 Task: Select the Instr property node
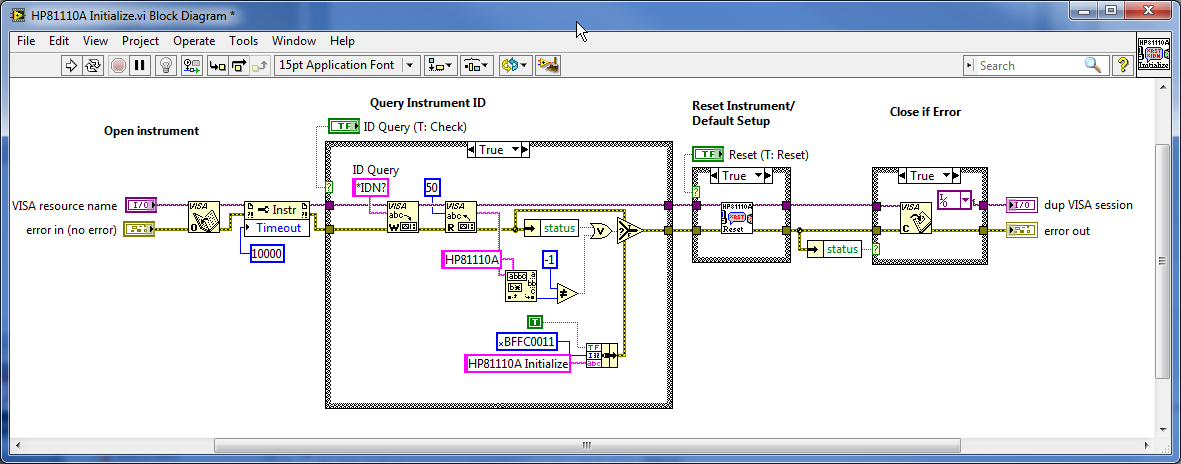pyautogui.click(x=277, y=218)
